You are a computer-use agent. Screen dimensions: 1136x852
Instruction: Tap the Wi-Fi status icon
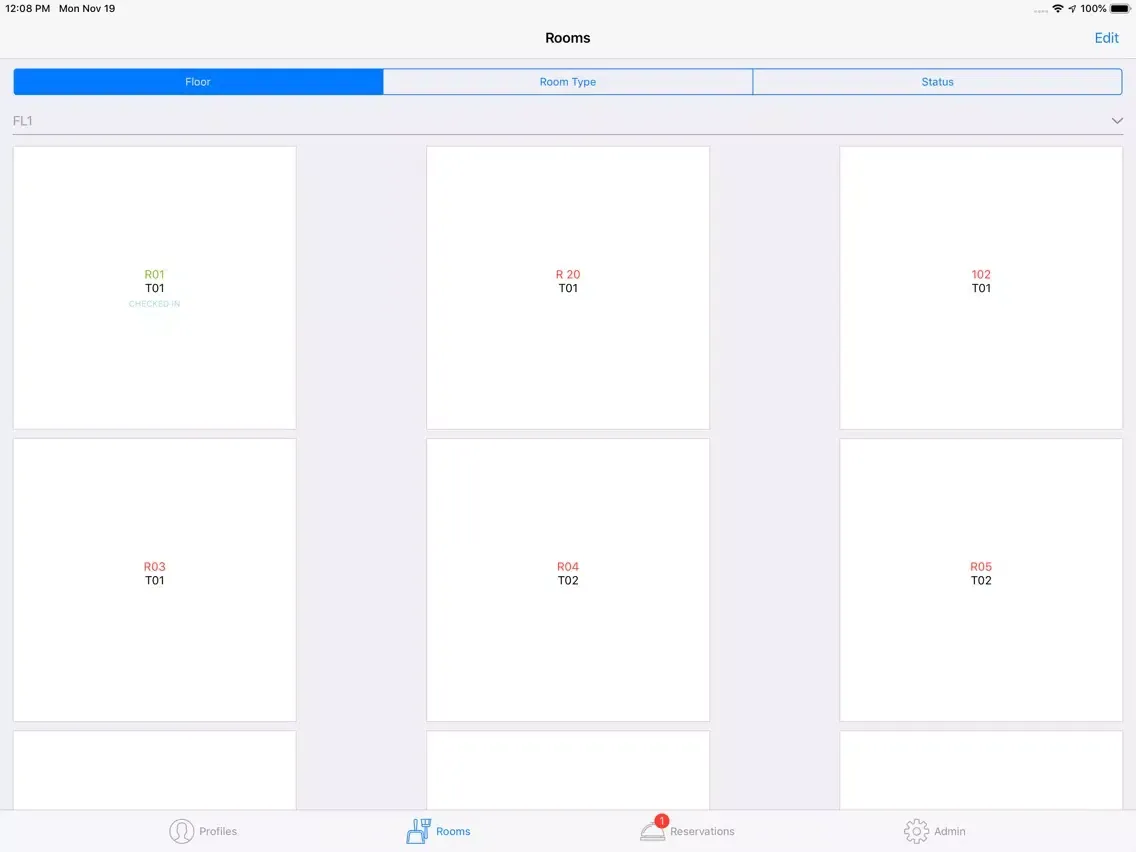click(1058, 9)
